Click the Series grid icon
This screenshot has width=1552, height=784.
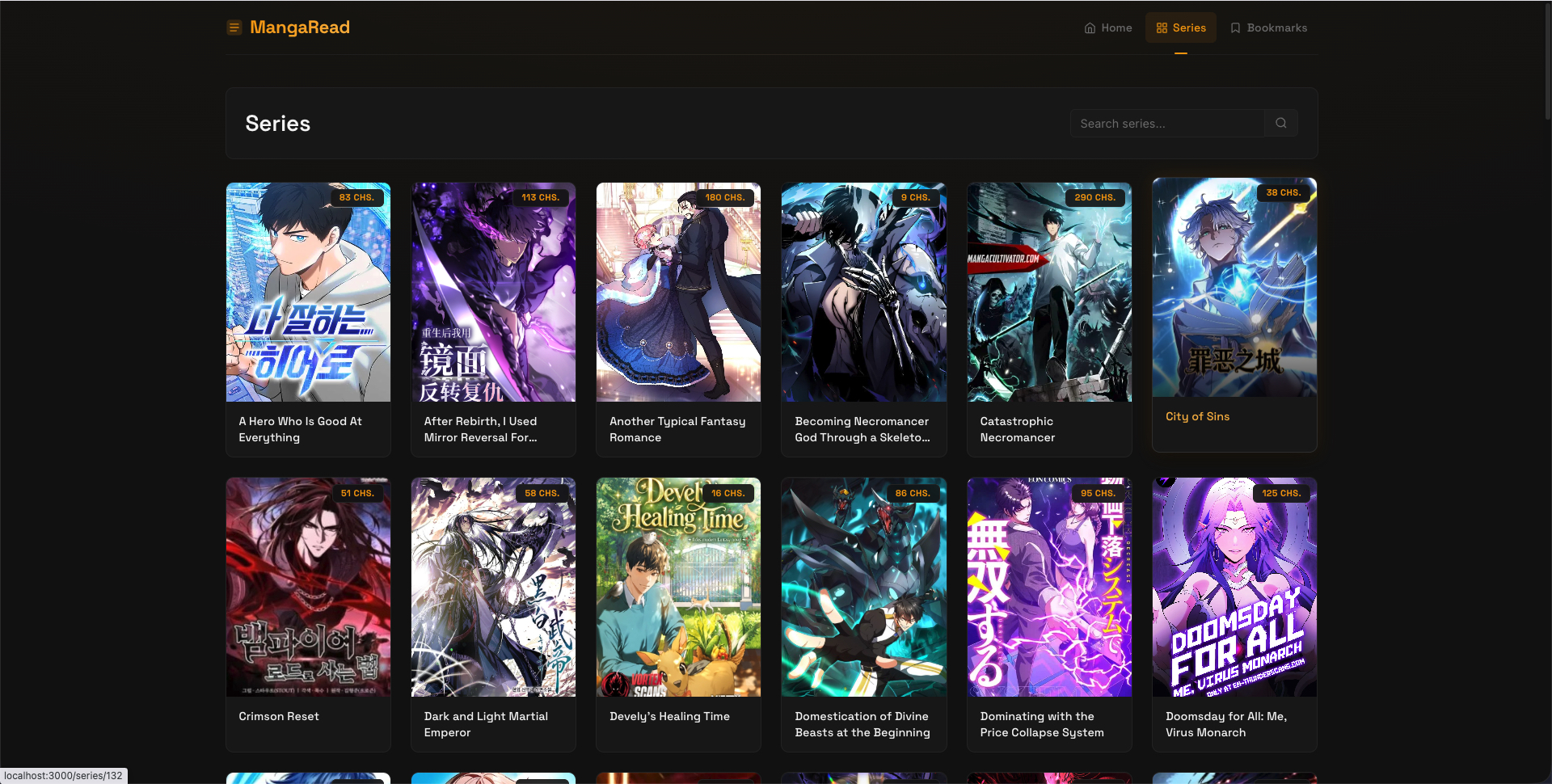1162,27
